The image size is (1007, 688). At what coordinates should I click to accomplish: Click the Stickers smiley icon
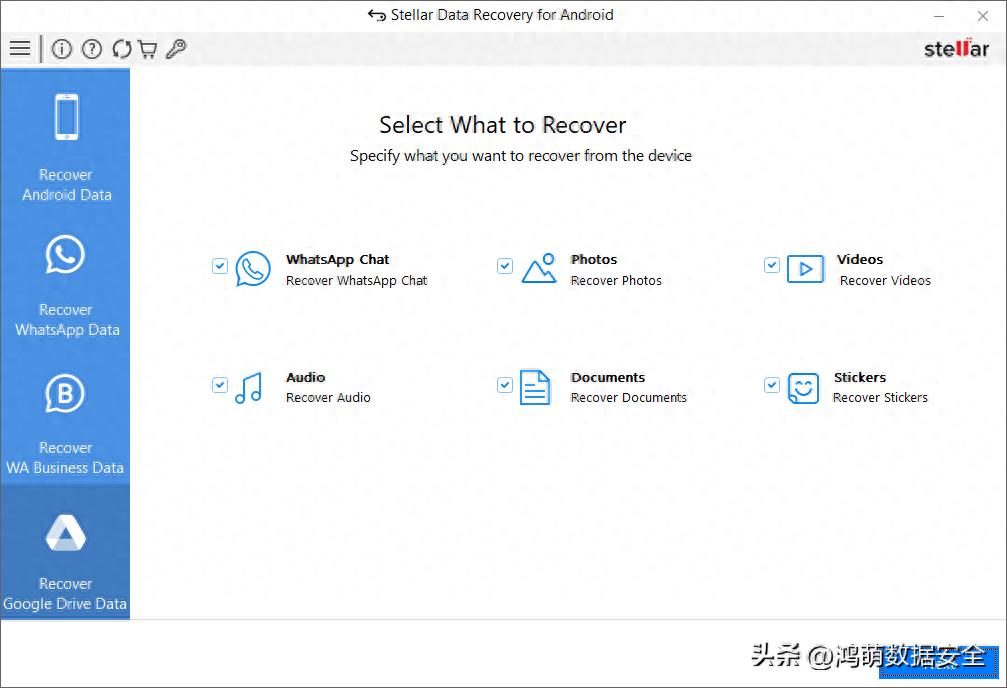(x=803, y=388)
